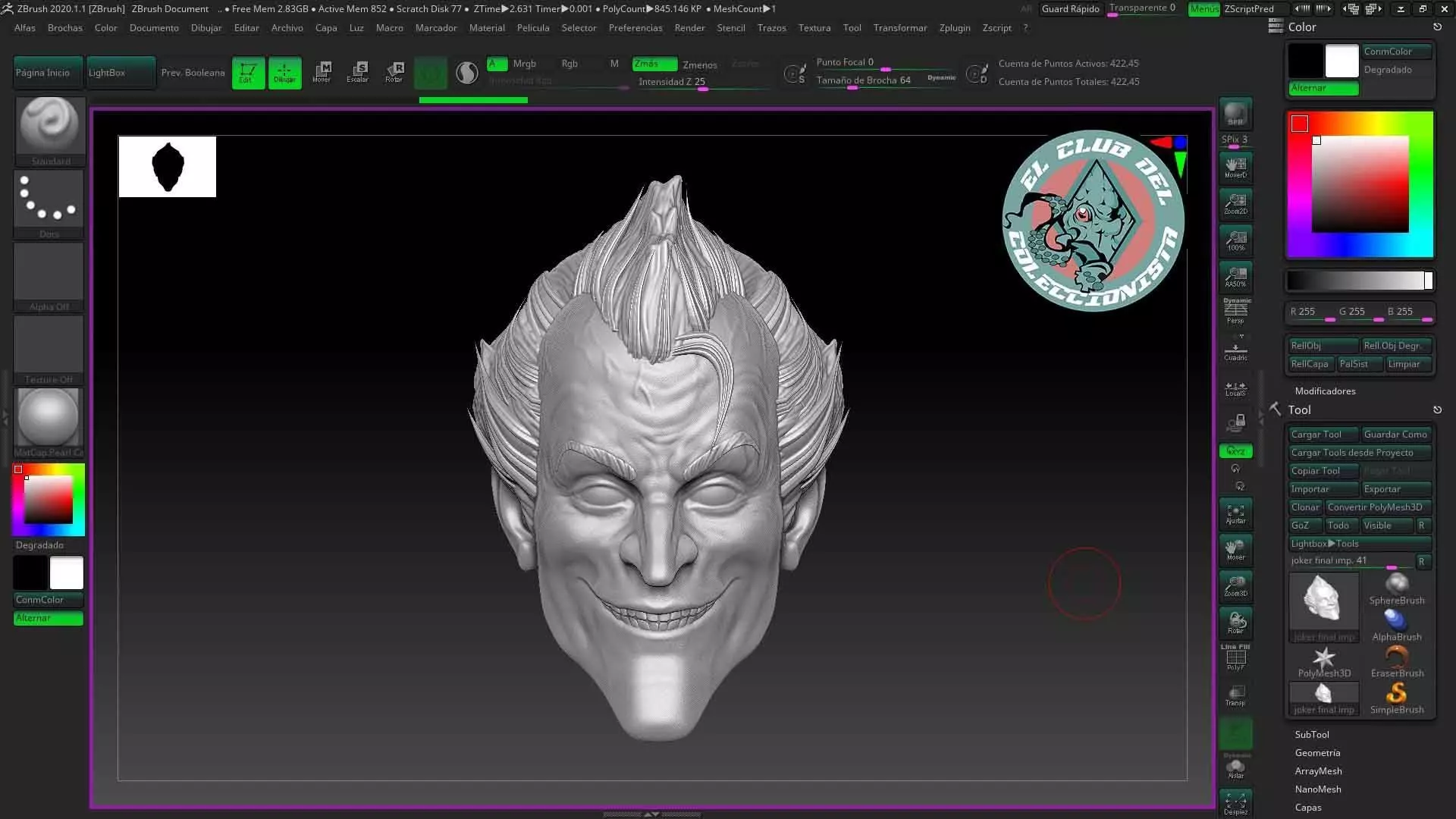Expand the SubTool subpalette

[1312, 735]
